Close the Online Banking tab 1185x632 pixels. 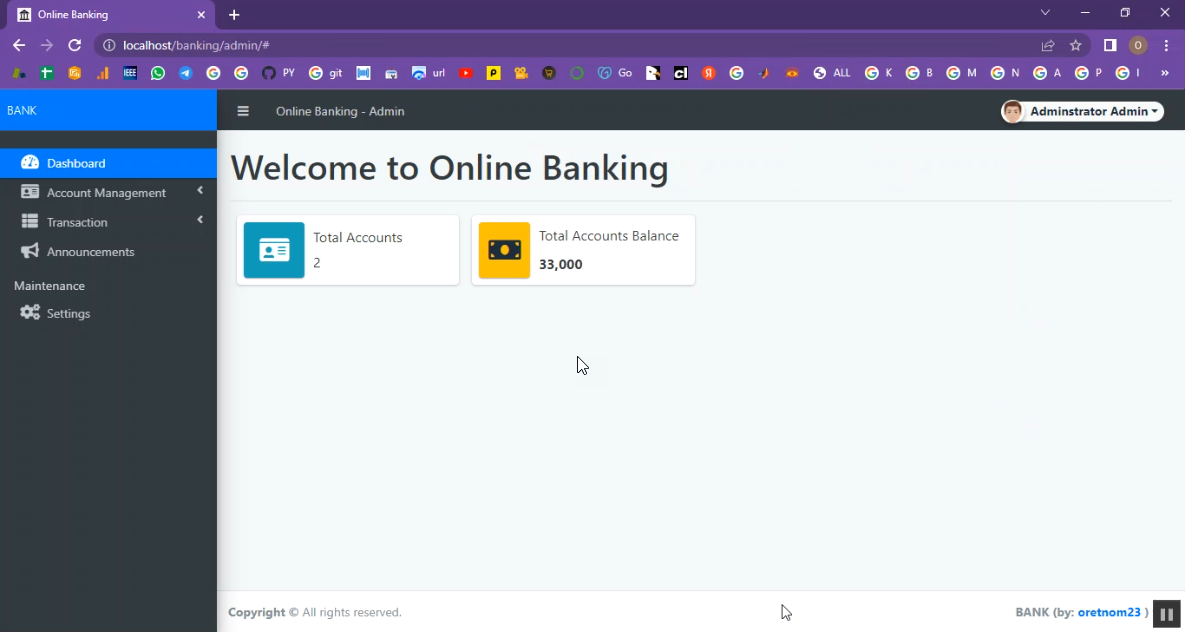200,14
